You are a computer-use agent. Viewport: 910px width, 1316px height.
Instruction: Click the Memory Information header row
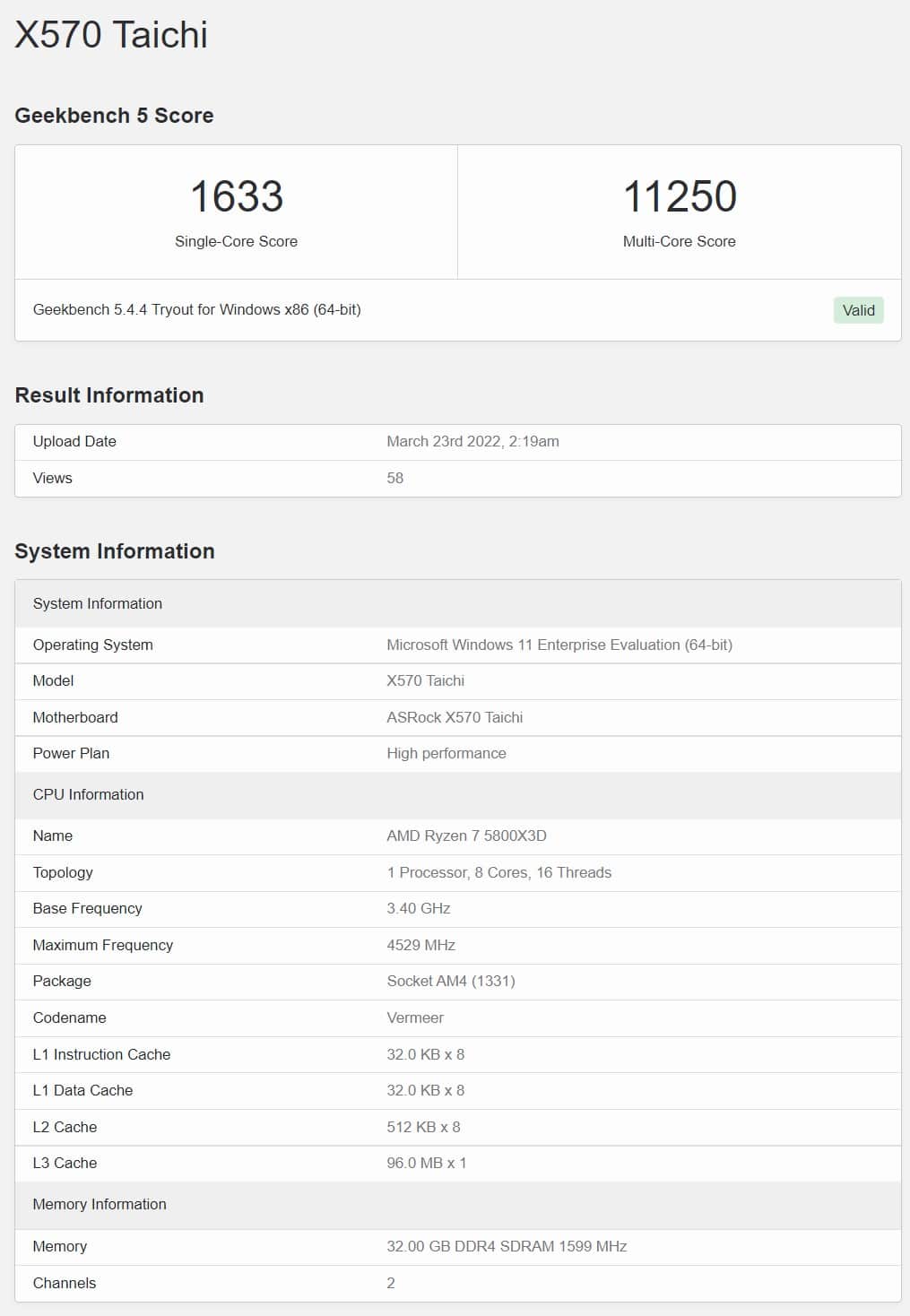click(458, 1204)
